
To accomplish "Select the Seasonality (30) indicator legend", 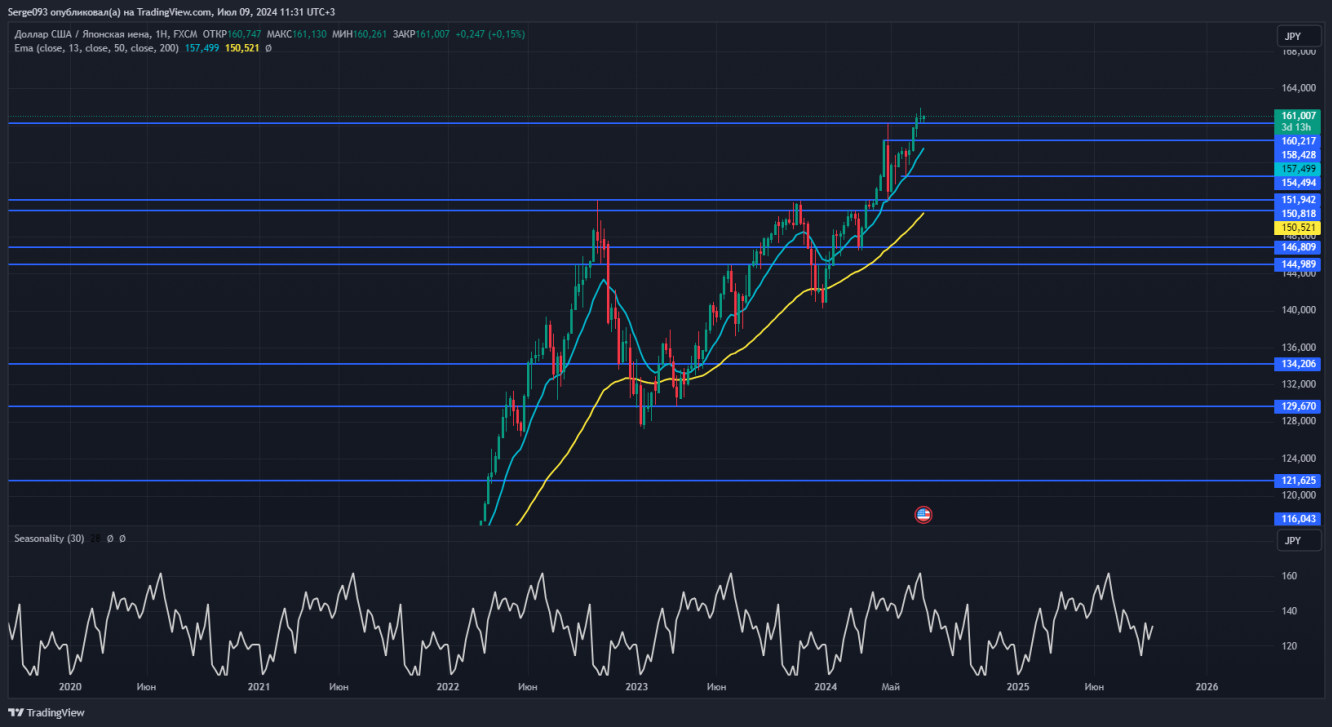I will coord(49,538).
